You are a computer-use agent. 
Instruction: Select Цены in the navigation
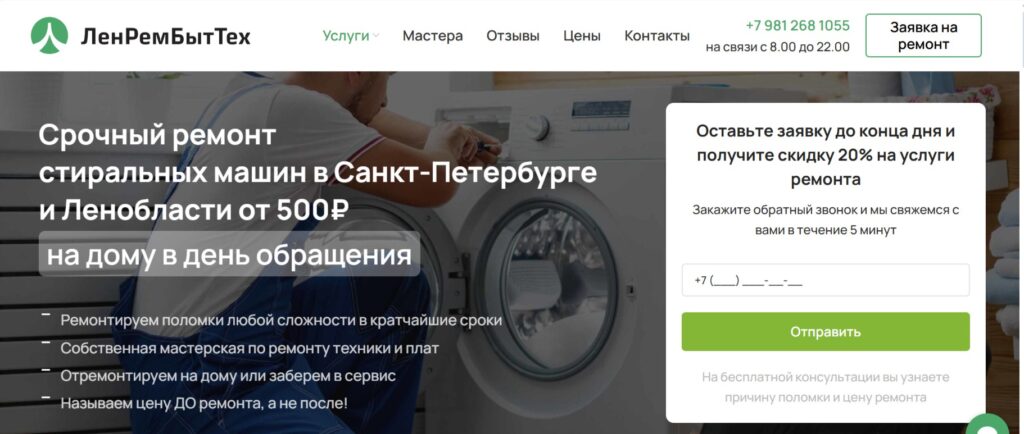click(582, 36)
